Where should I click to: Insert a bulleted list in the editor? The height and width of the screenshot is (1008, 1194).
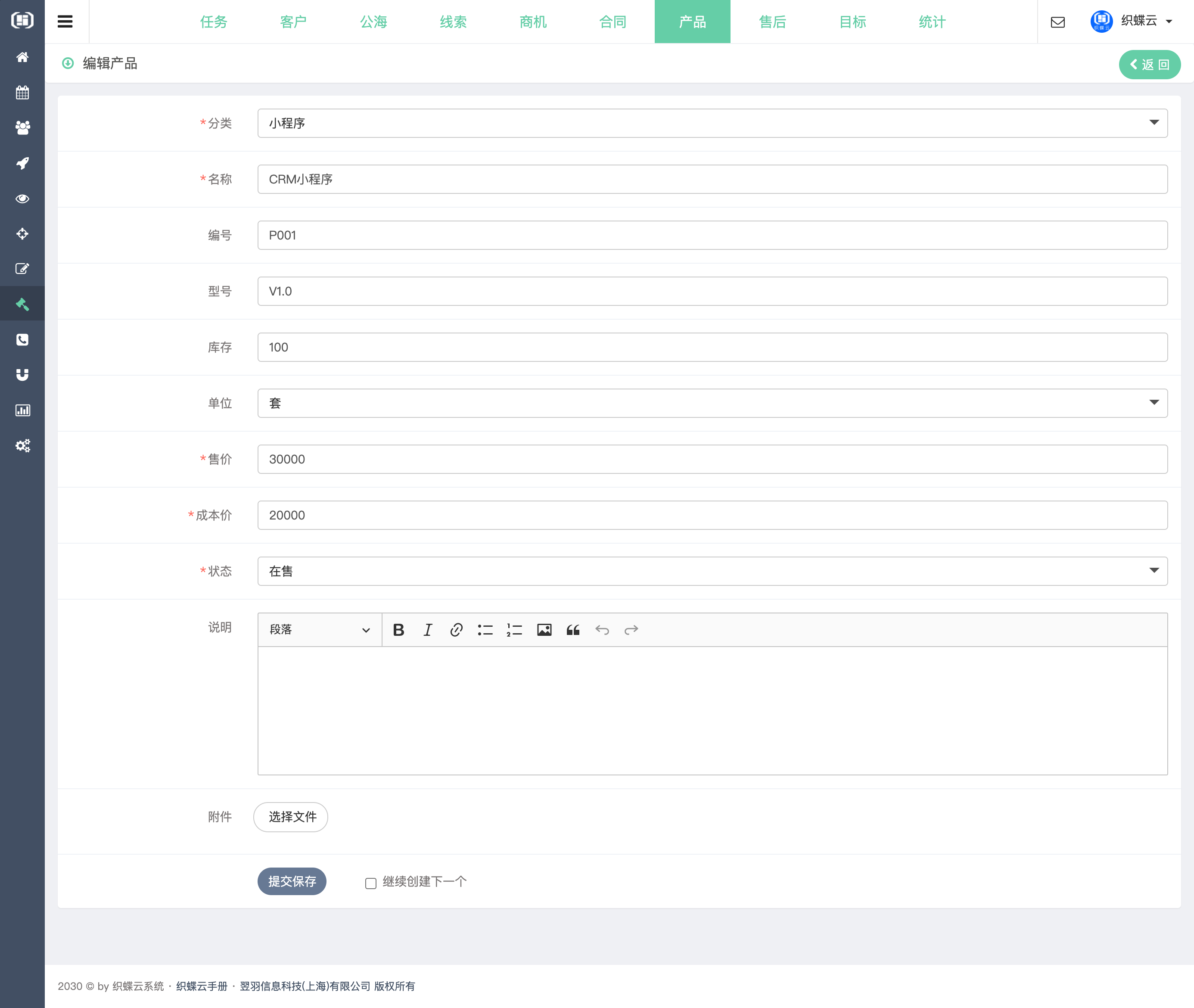[x=485, y=629]
